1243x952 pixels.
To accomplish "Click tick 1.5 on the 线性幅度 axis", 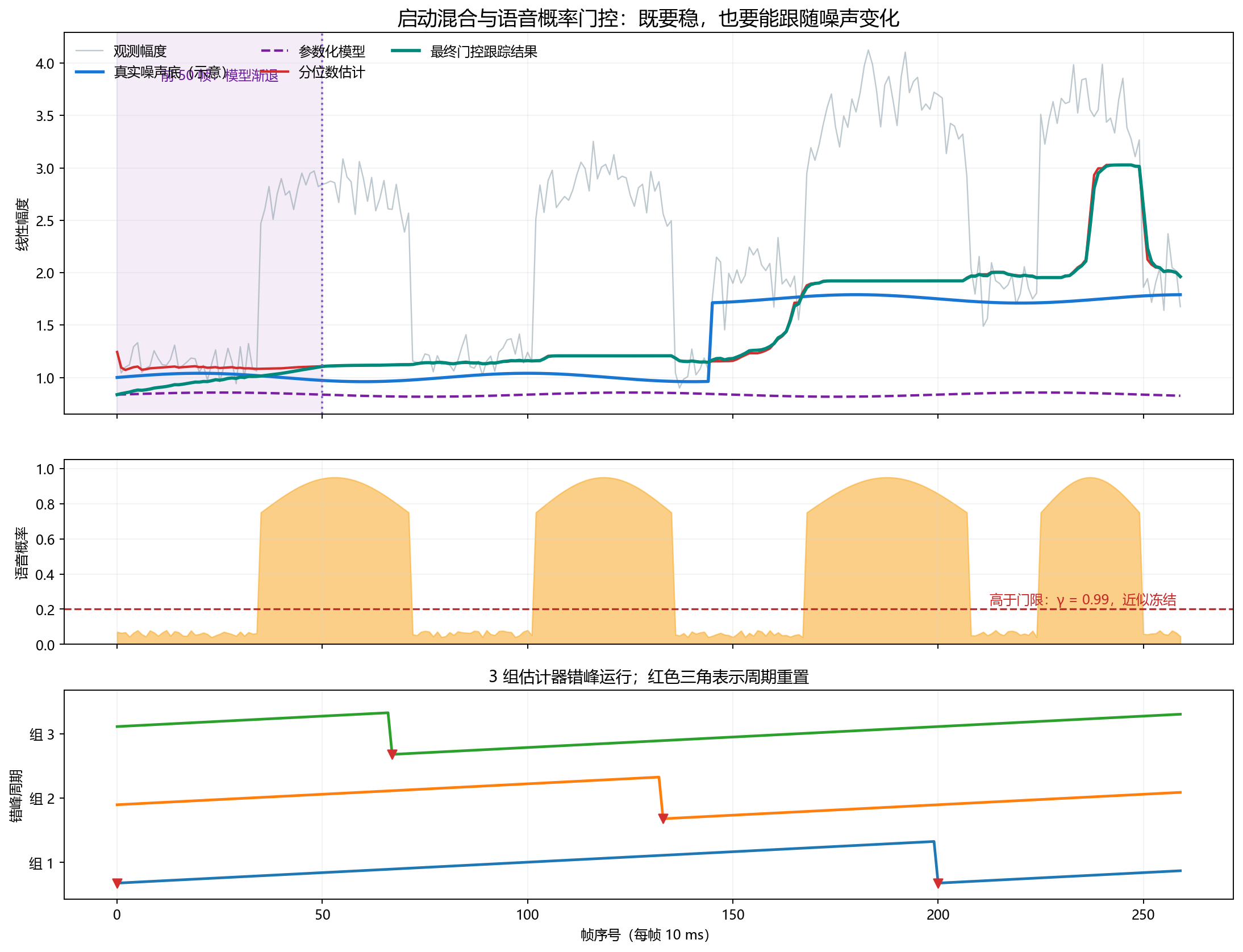I will (45, 325).
